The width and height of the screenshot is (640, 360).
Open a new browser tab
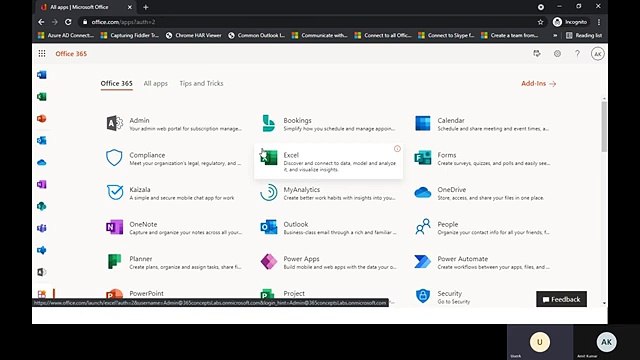(x=146, y=7)
